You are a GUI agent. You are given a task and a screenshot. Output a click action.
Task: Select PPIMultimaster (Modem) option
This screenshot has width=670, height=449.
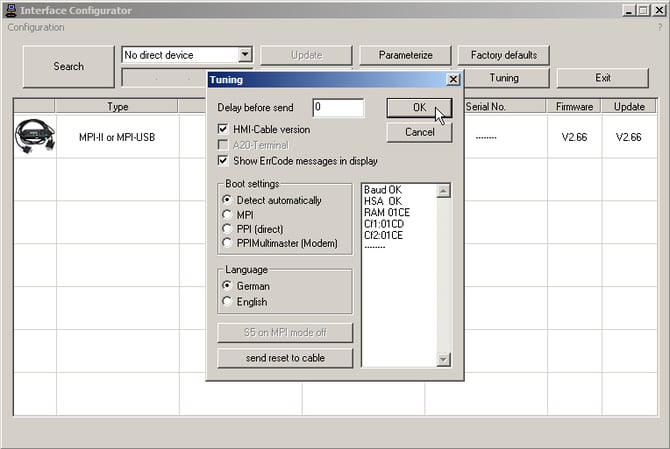point(227,243)
